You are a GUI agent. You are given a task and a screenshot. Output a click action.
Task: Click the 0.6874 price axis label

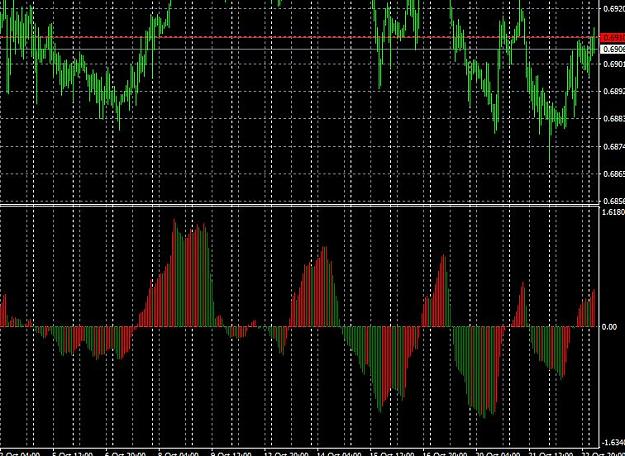(x=614, y=147)
